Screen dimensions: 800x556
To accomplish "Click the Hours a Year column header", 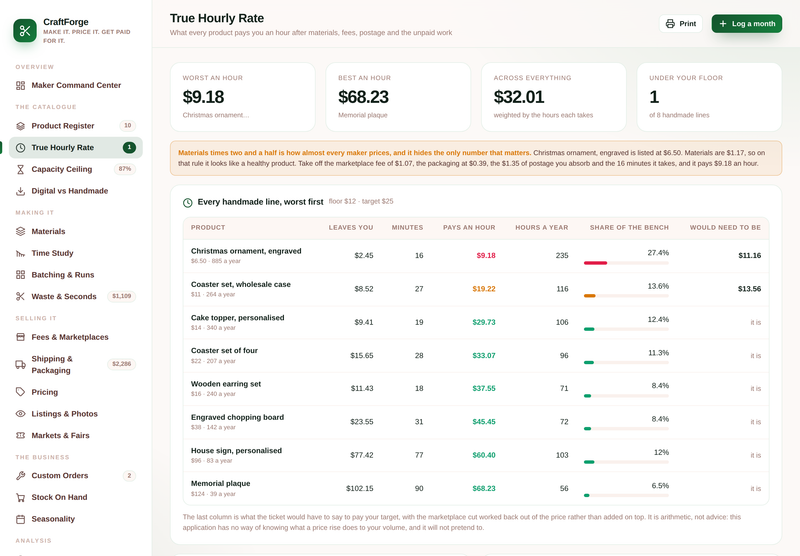I will tap(541, 228).
